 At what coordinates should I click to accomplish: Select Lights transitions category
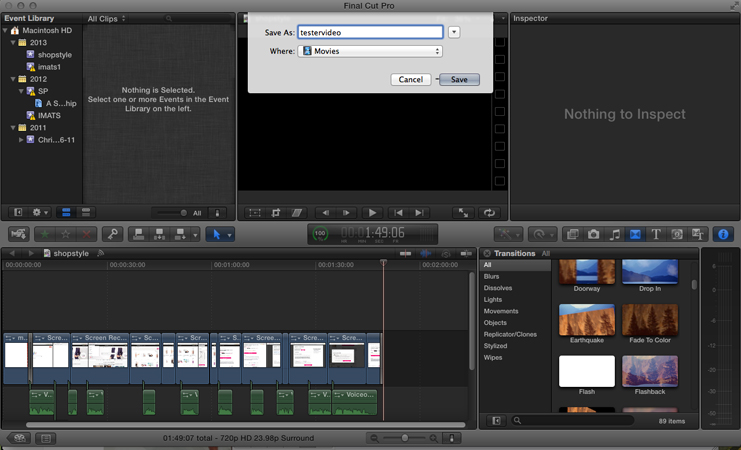click(x=493, y=300)
